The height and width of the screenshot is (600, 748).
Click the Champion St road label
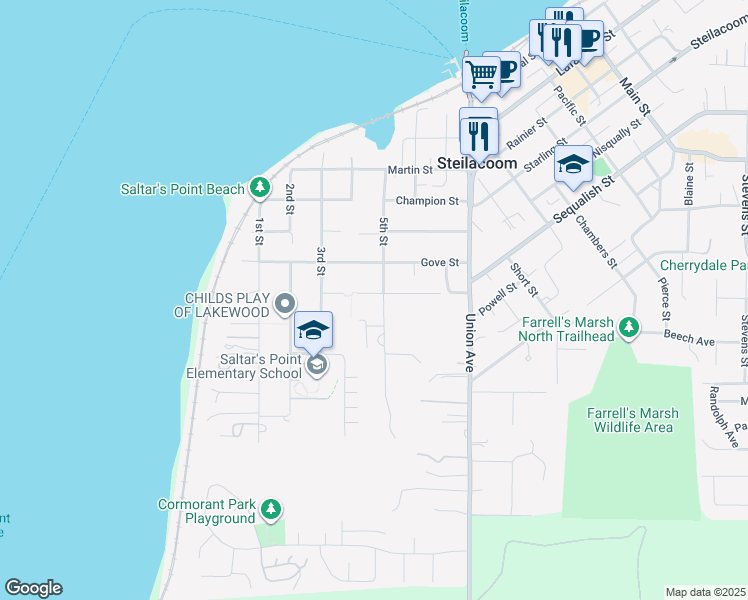click(x=427, y=201)
